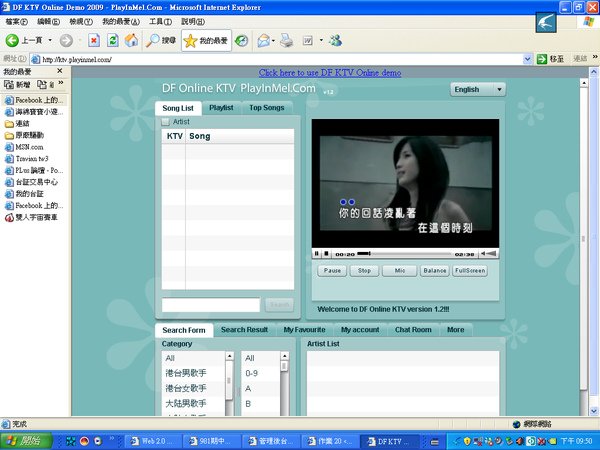
Task: Click the FullScreen button
Action: [470, 271]
